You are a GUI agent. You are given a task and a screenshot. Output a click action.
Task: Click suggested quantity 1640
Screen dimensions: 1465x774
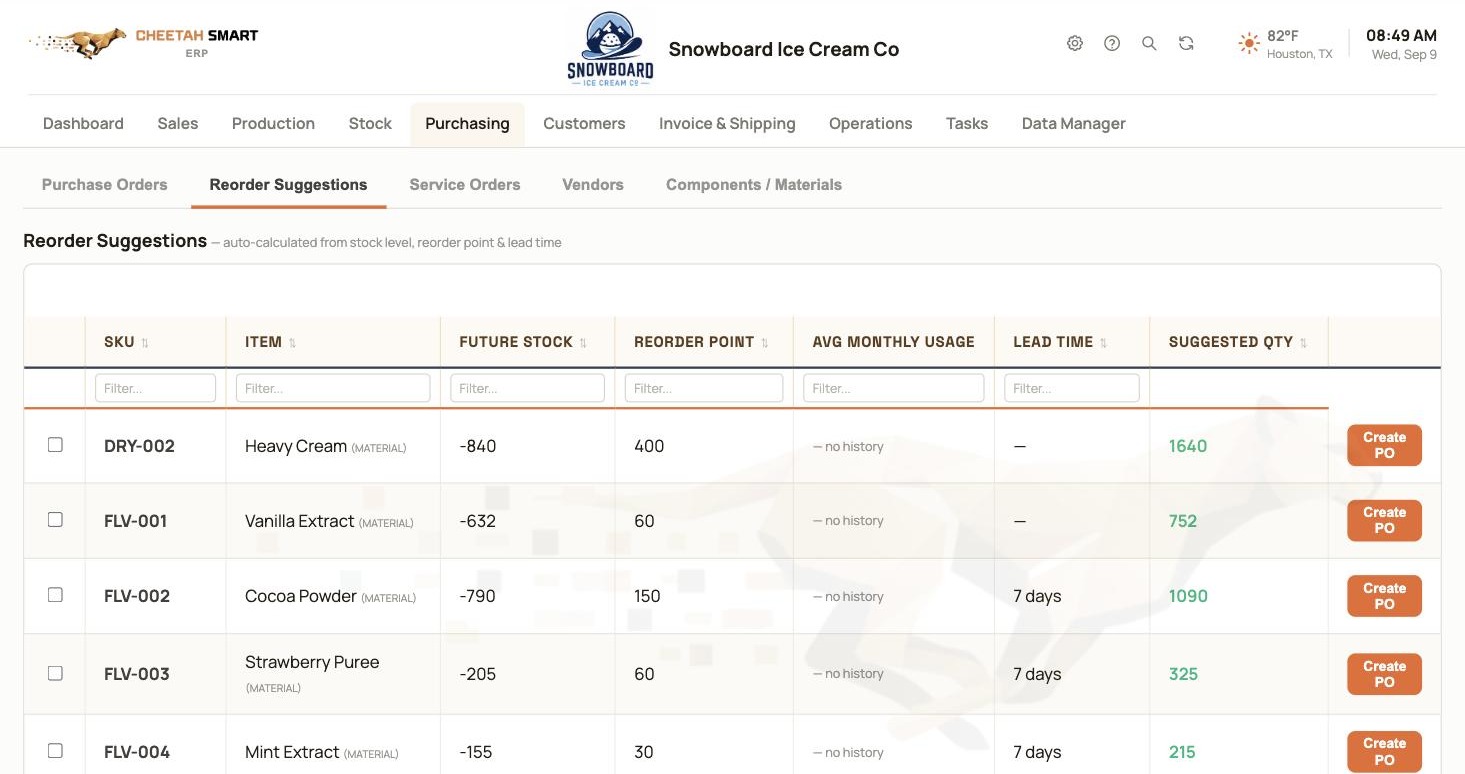point(1188,446)
